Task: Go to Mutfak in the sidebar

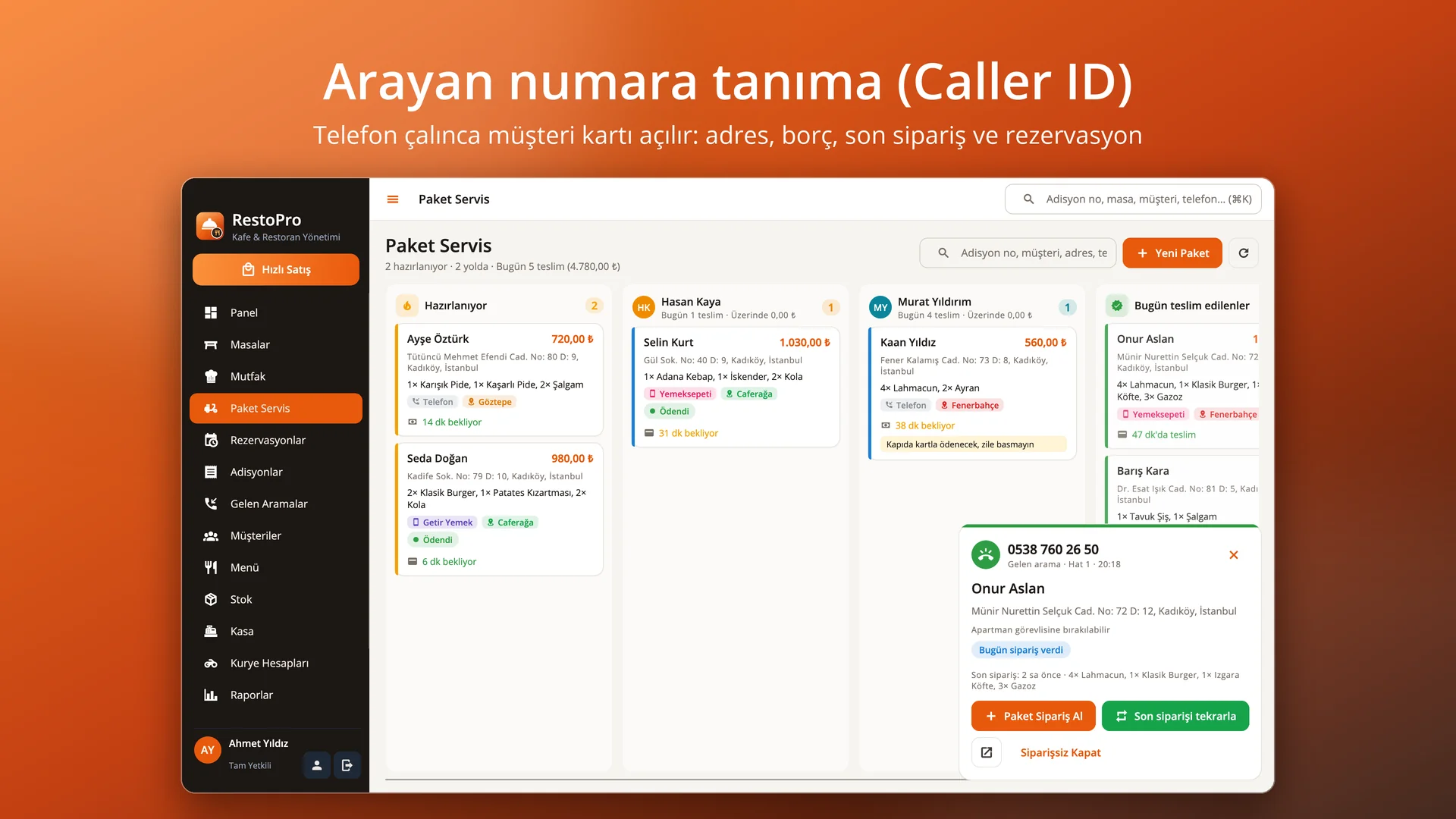Action: (x=276, y=376)
